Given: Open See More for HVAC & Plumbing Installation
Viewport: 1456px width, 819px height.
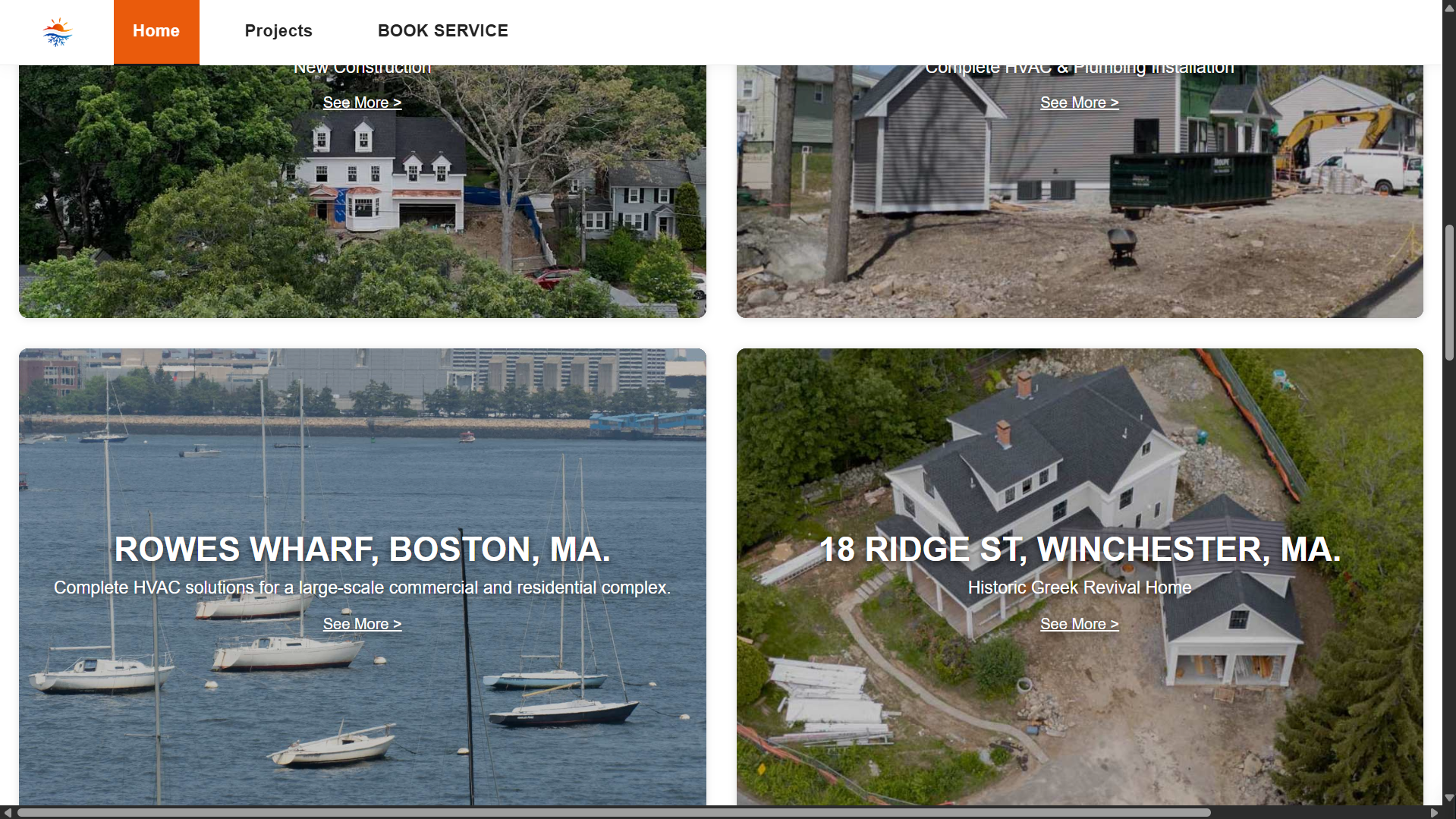Looking at the screenshot, I should [1079, 102].
